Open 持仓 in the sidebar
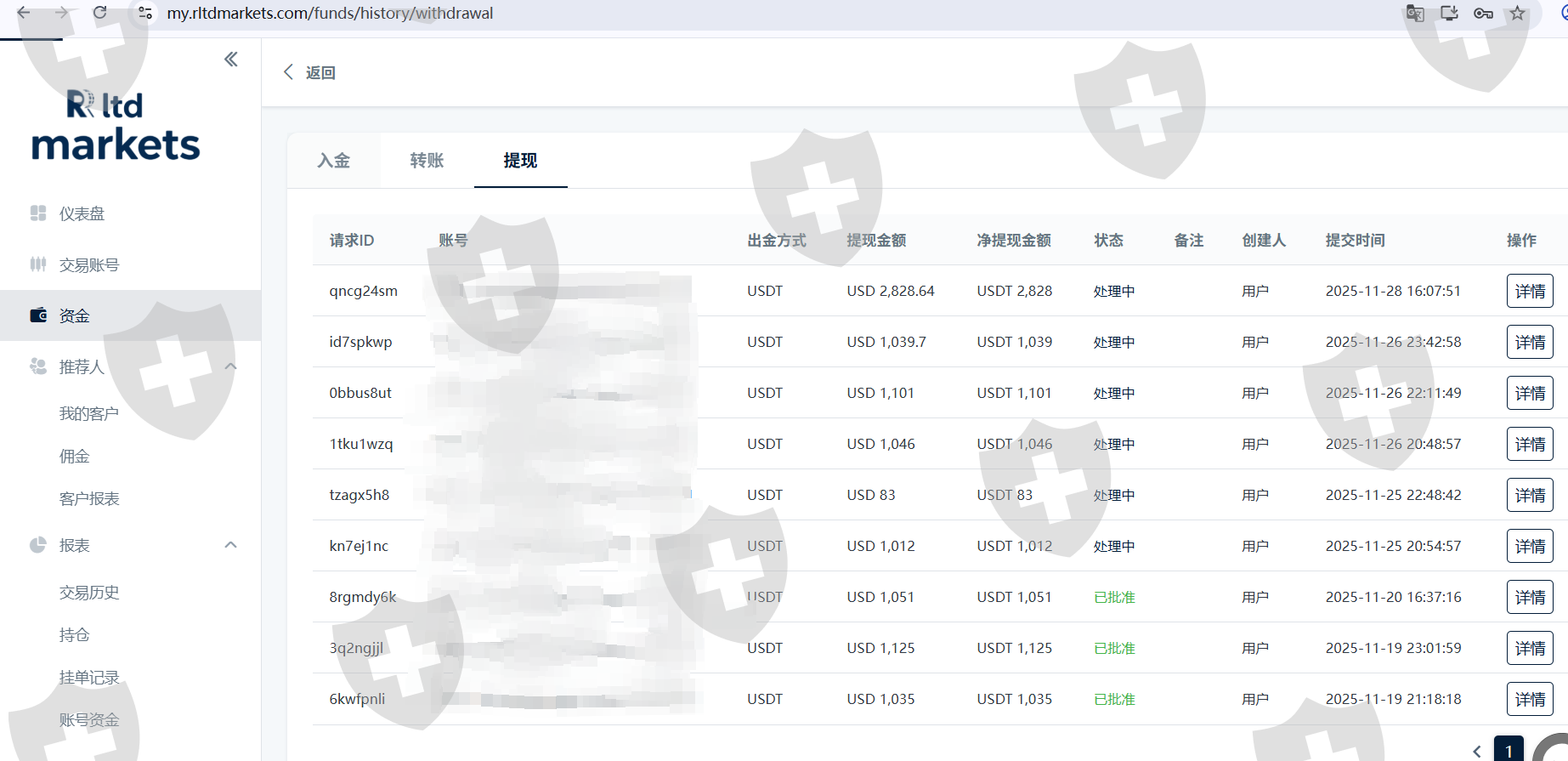Viewport: 1568px width, 761px height. pyautogui.click(x=75, y=634)
